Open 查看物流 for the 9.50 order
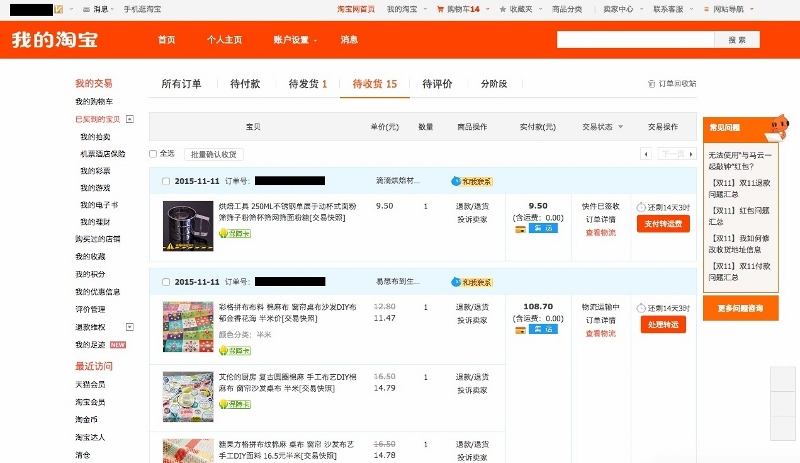The width and height of the screenshot is (800, 463). point(601,233)
